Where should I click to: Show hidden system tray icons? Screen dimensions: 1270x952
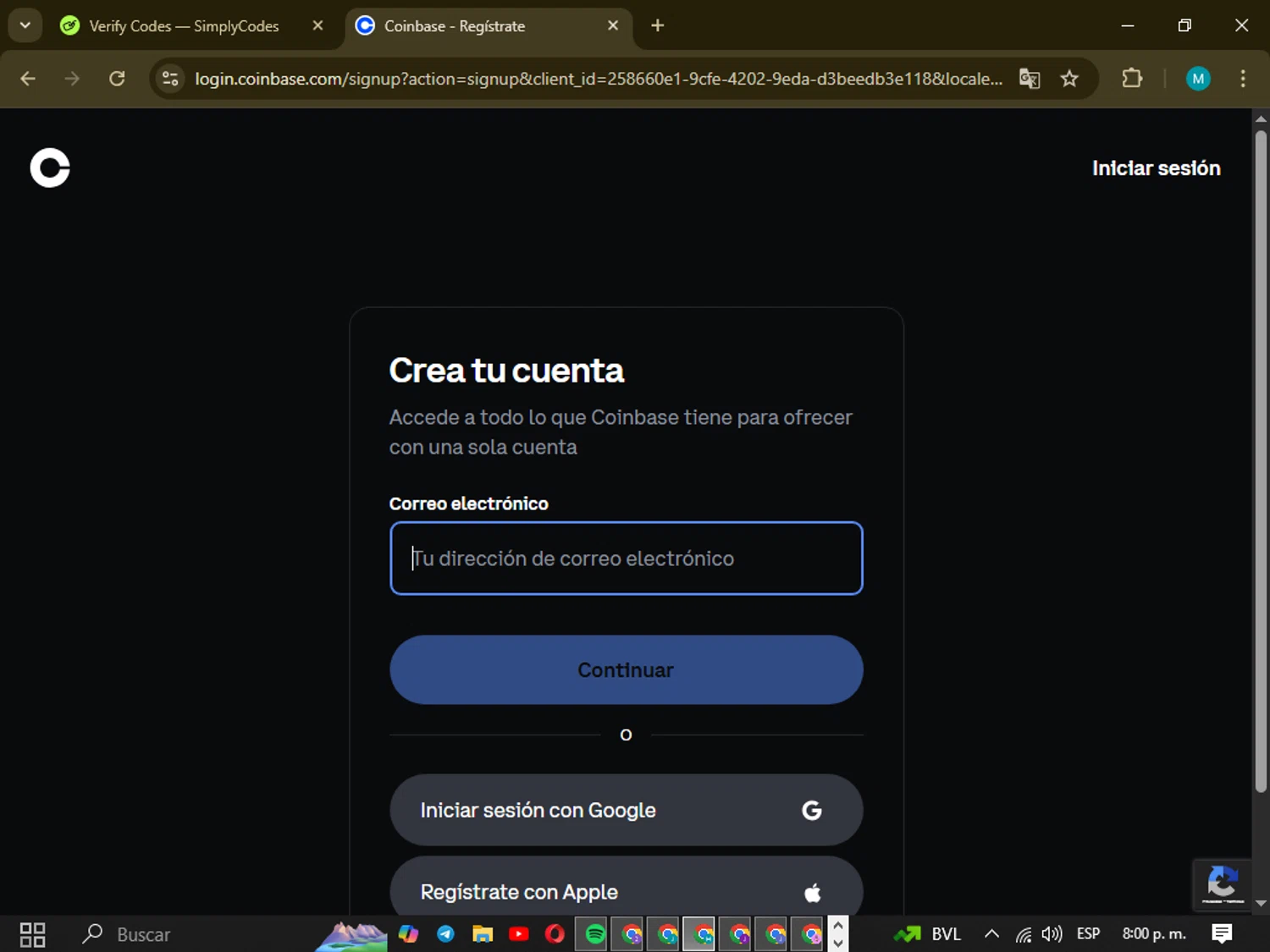(991, 934)
